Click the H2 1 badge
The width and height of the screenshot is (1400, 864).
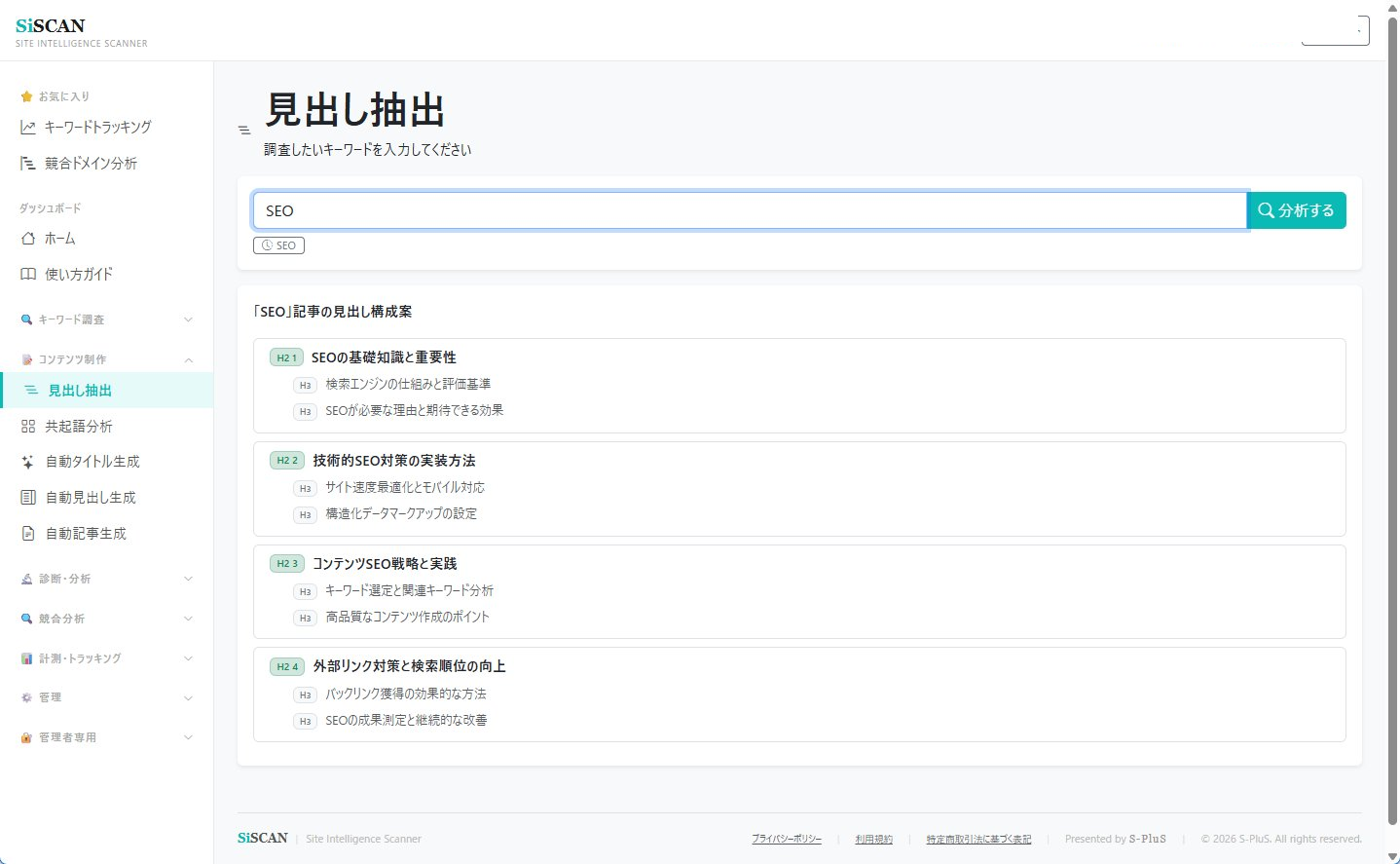tap(287, 357)
